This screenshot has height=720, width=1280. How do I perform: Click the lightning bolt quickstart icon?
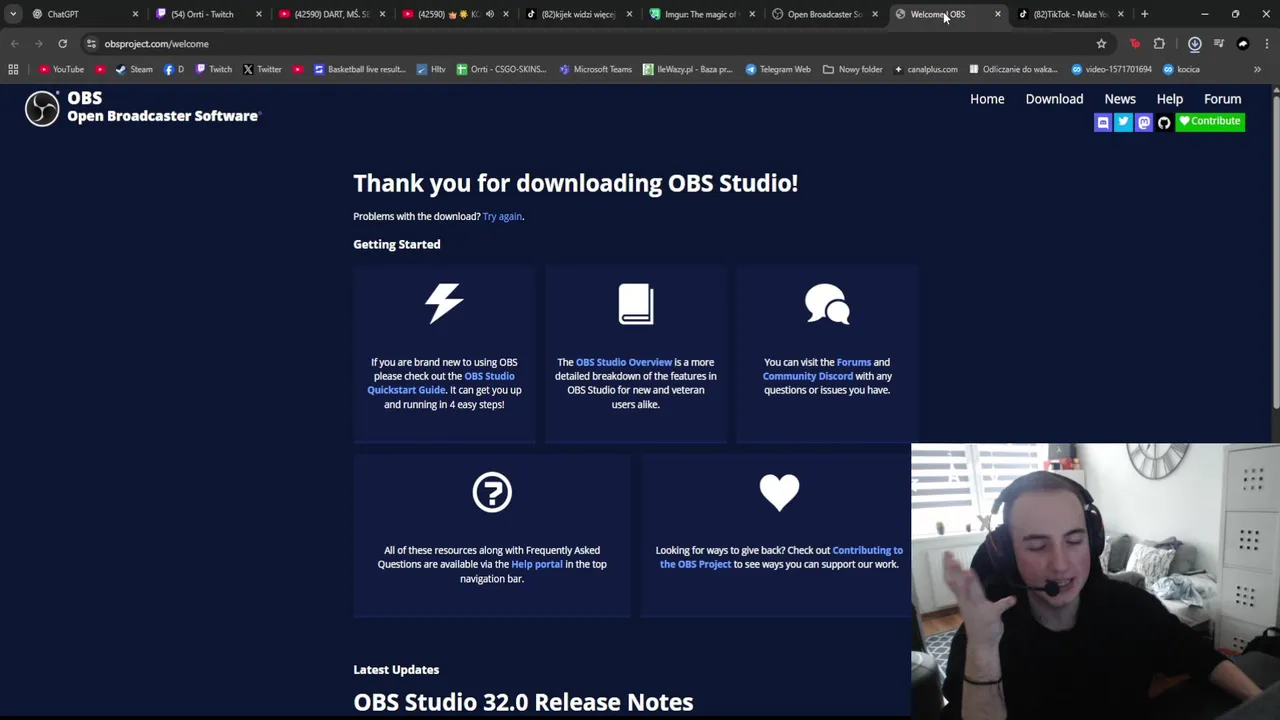444,304
